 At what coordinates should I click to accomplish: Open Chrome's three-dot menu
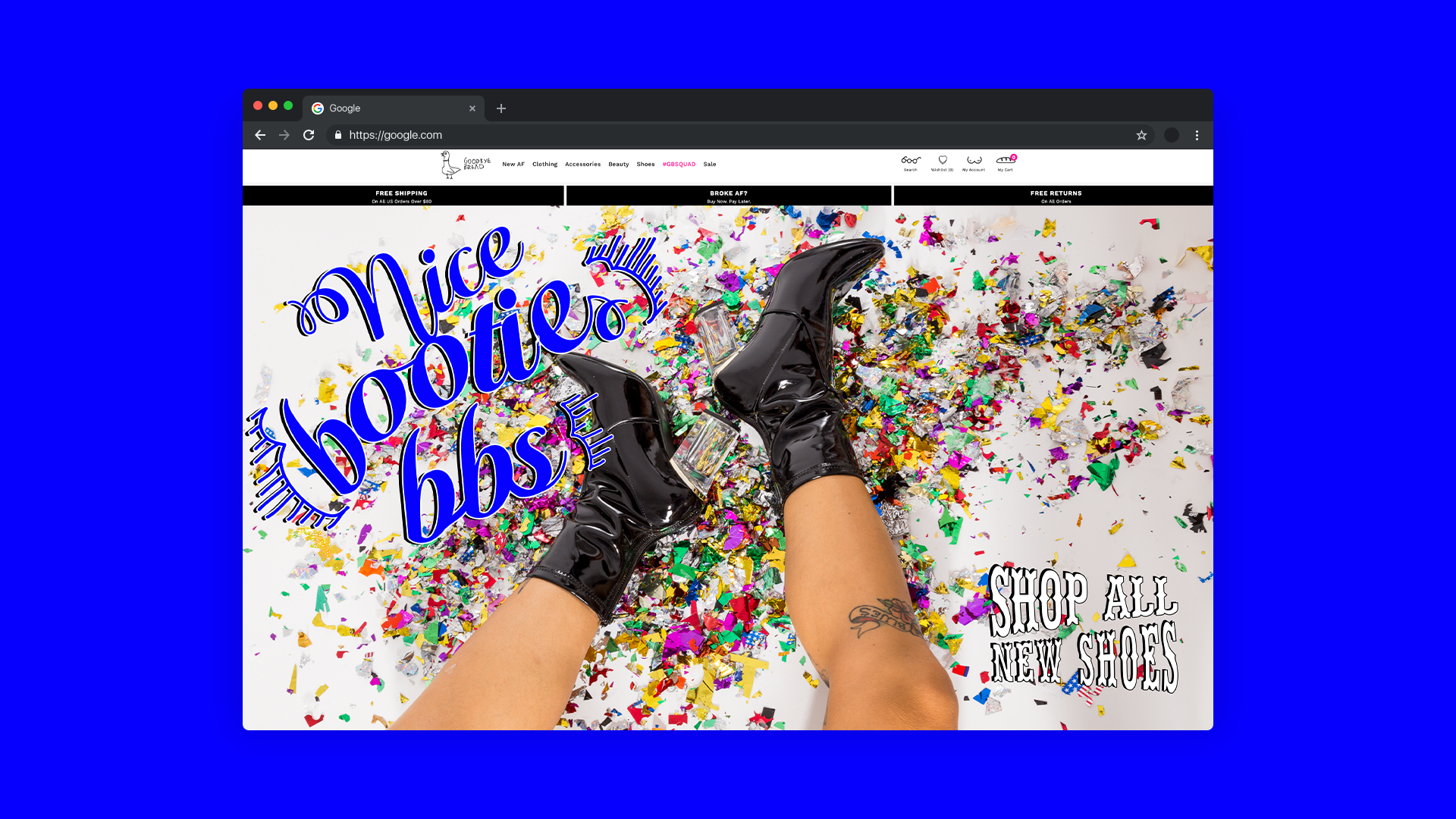pyautogui.click(x=1197, y=135)
